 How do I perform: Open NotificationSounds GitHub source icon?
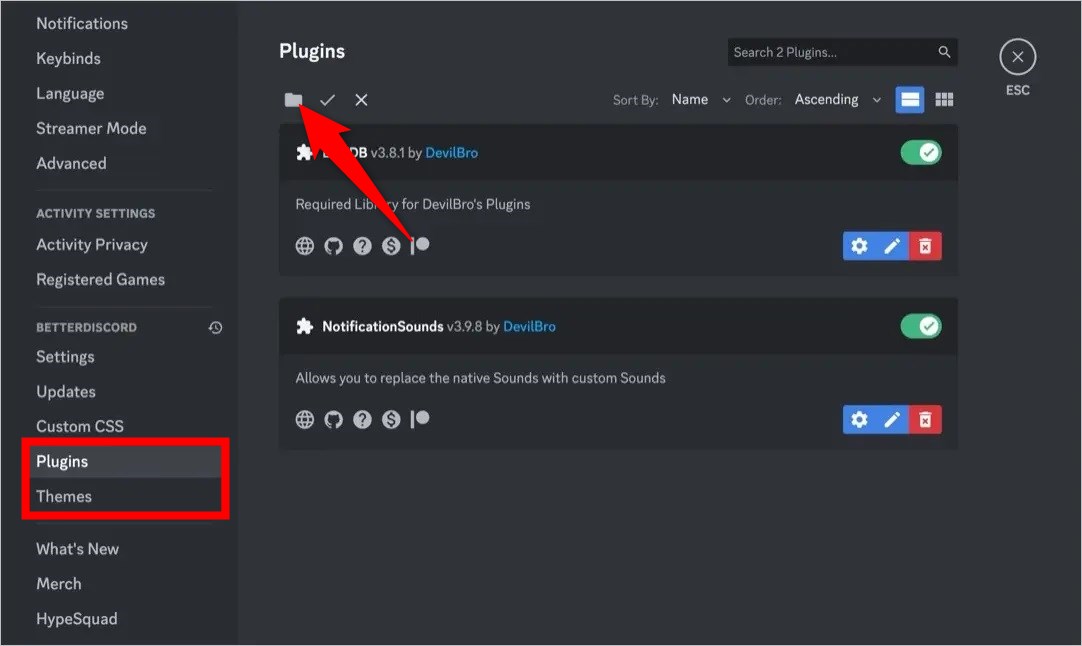click(x=333, y=419)
